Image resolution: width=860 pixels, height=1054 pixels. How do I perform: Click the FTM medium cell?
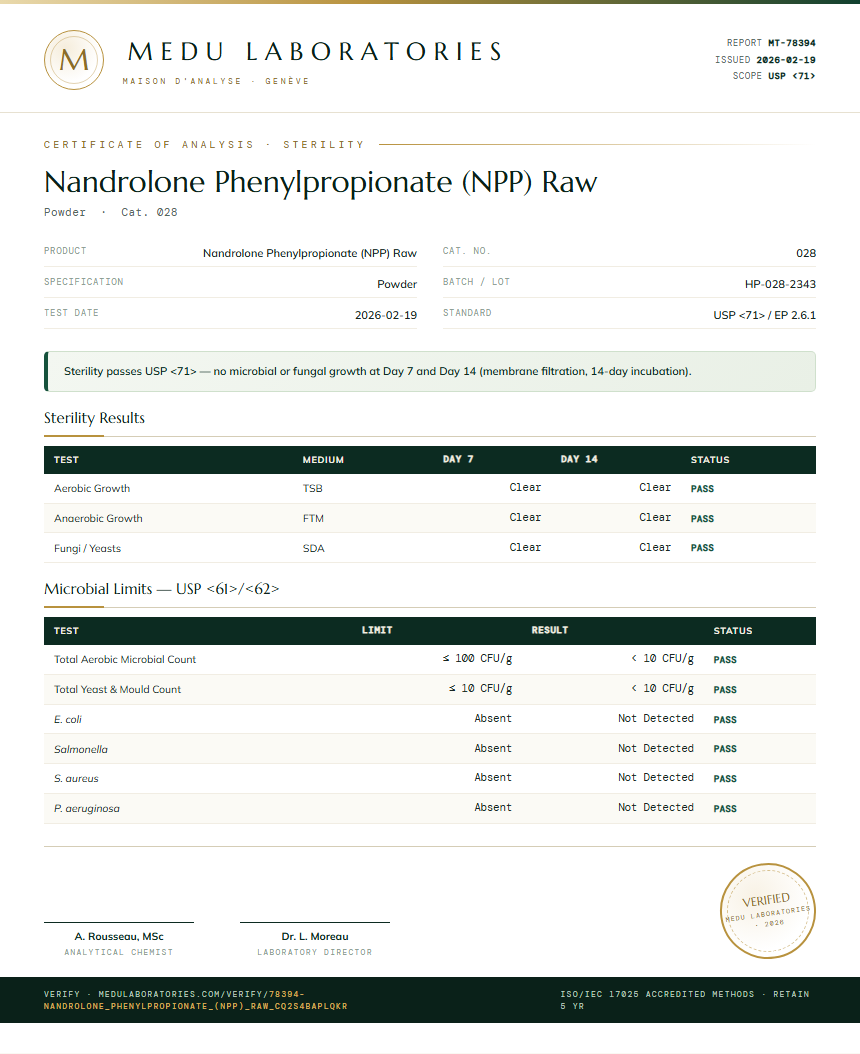(x=313, y=518)
